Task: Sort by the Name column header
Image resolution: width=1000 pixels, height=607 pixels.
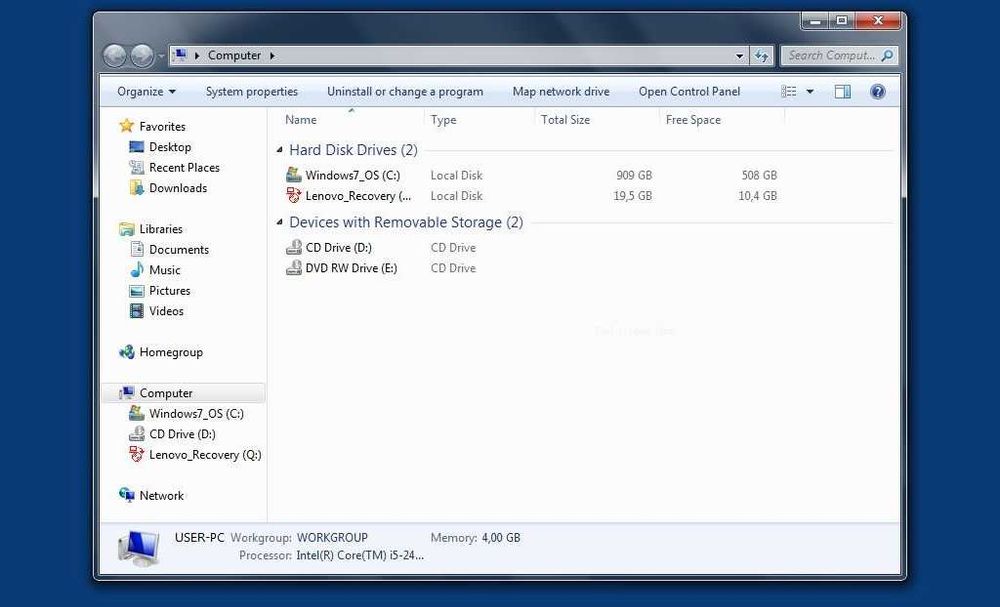Action: [x=301, y=119]
